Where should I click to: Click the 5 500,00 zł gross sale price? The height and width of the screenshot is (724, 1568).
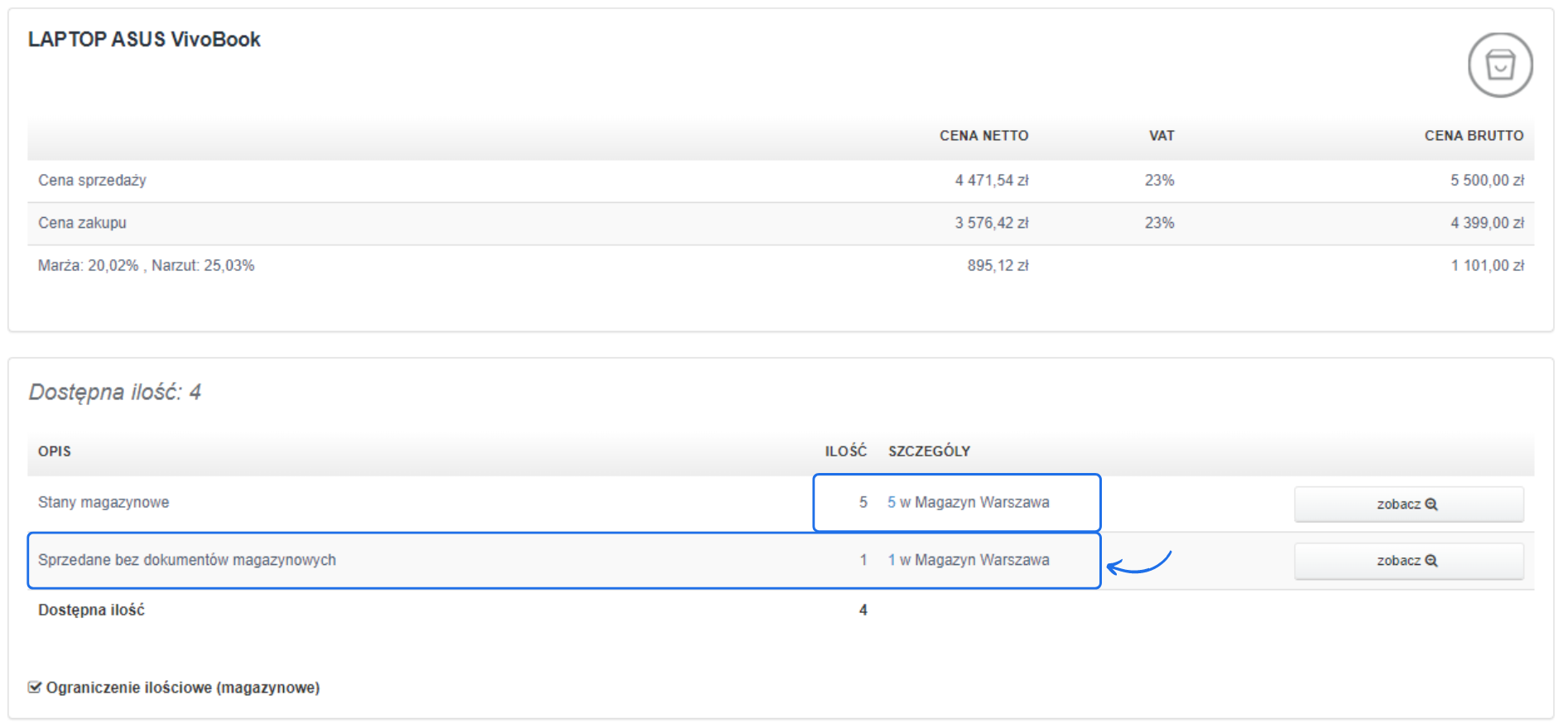click(x=1486, y=181)
